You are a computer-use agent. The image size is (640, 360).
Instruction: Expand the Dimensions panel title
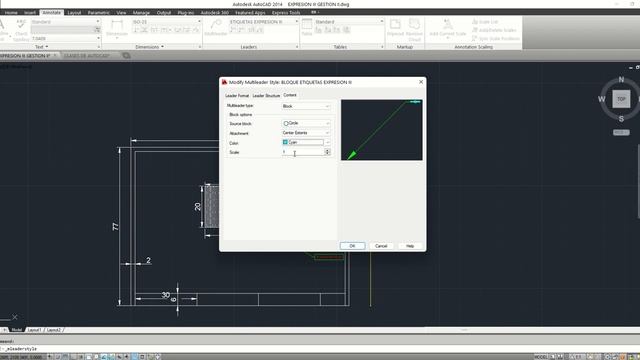tap(149, 47)
